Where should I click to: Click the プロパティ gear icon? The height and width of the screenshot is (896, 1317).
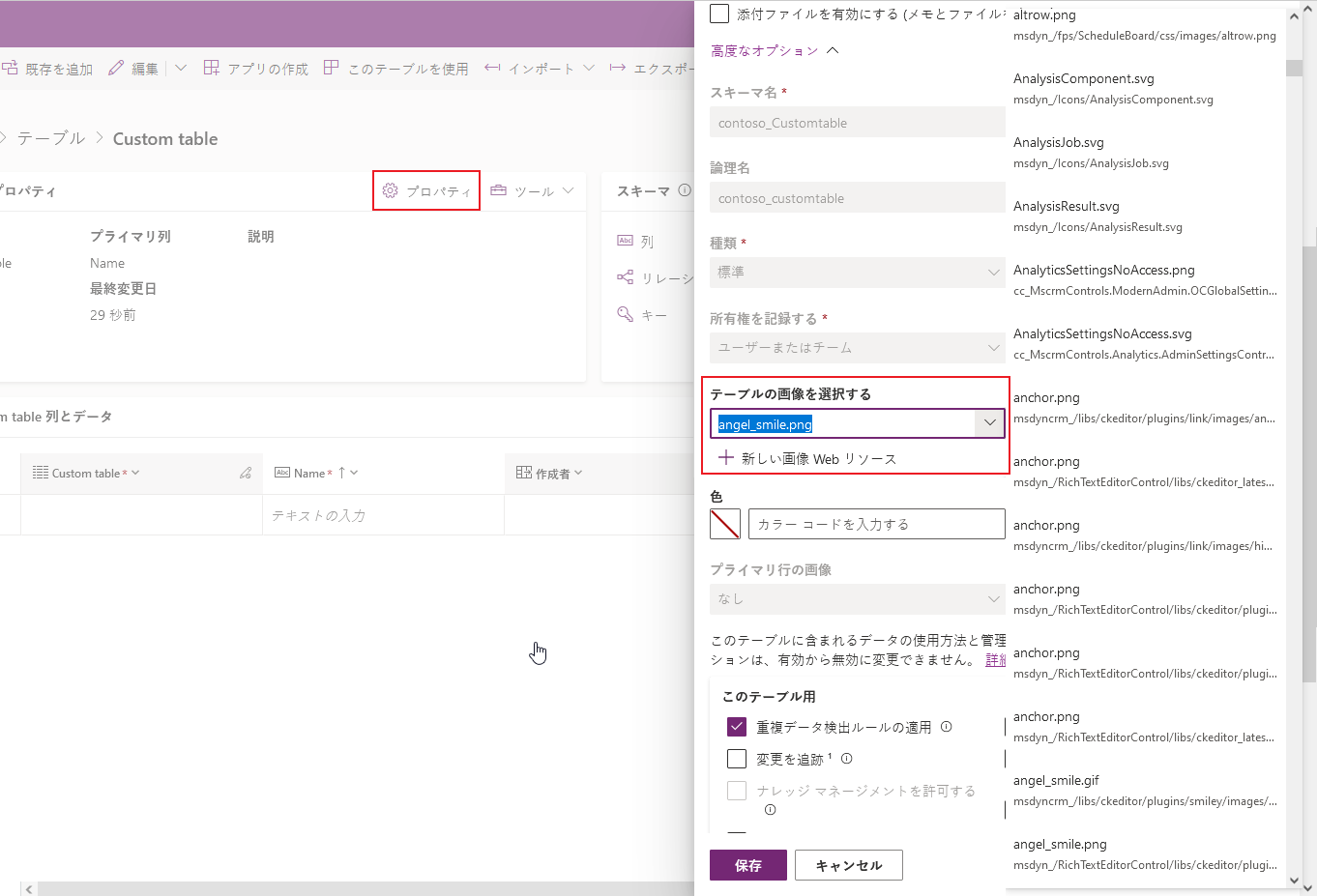390,190
